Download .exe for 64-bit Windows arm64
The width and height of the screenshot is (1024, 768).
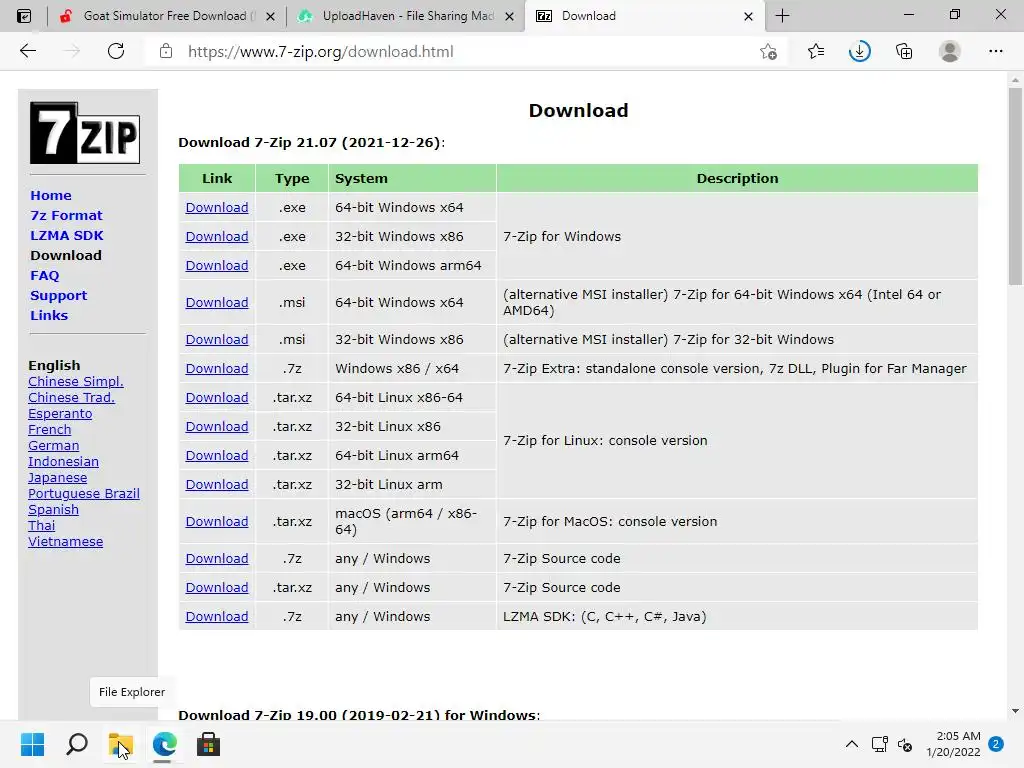[x=217, y=266]
